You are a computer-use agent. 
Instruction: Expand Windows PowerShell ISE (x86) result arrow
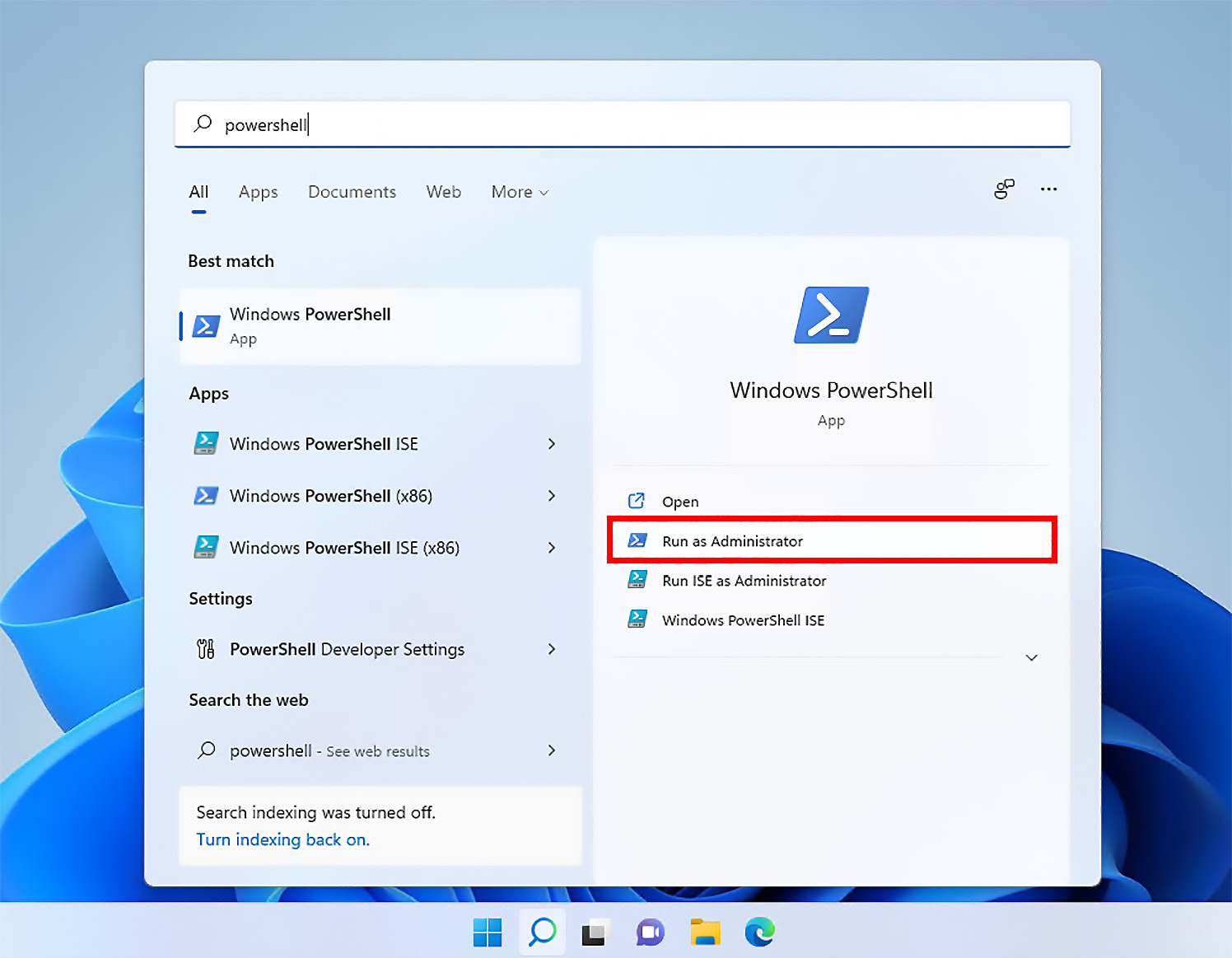pyautogui.click(x=552, y=548)
